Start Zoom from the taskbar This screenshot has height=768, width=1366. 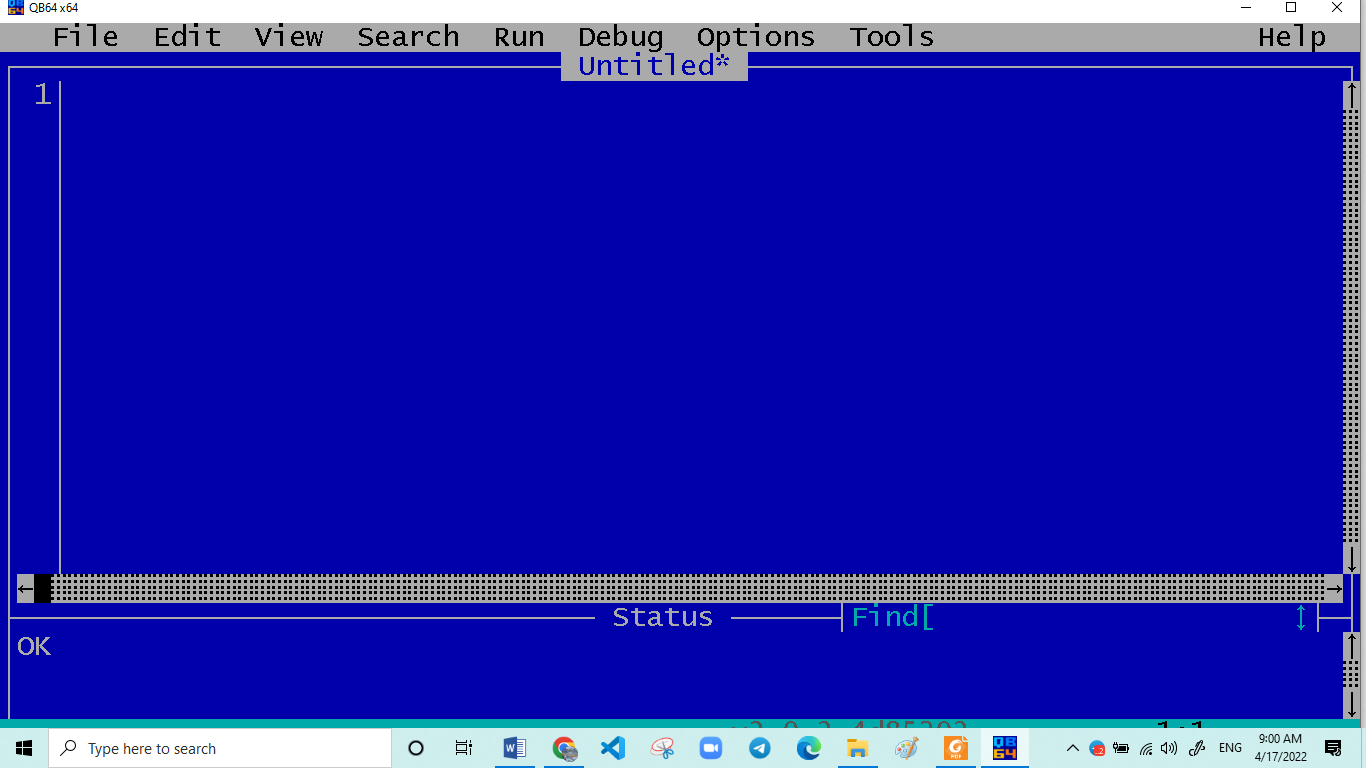tap(710, 747)
